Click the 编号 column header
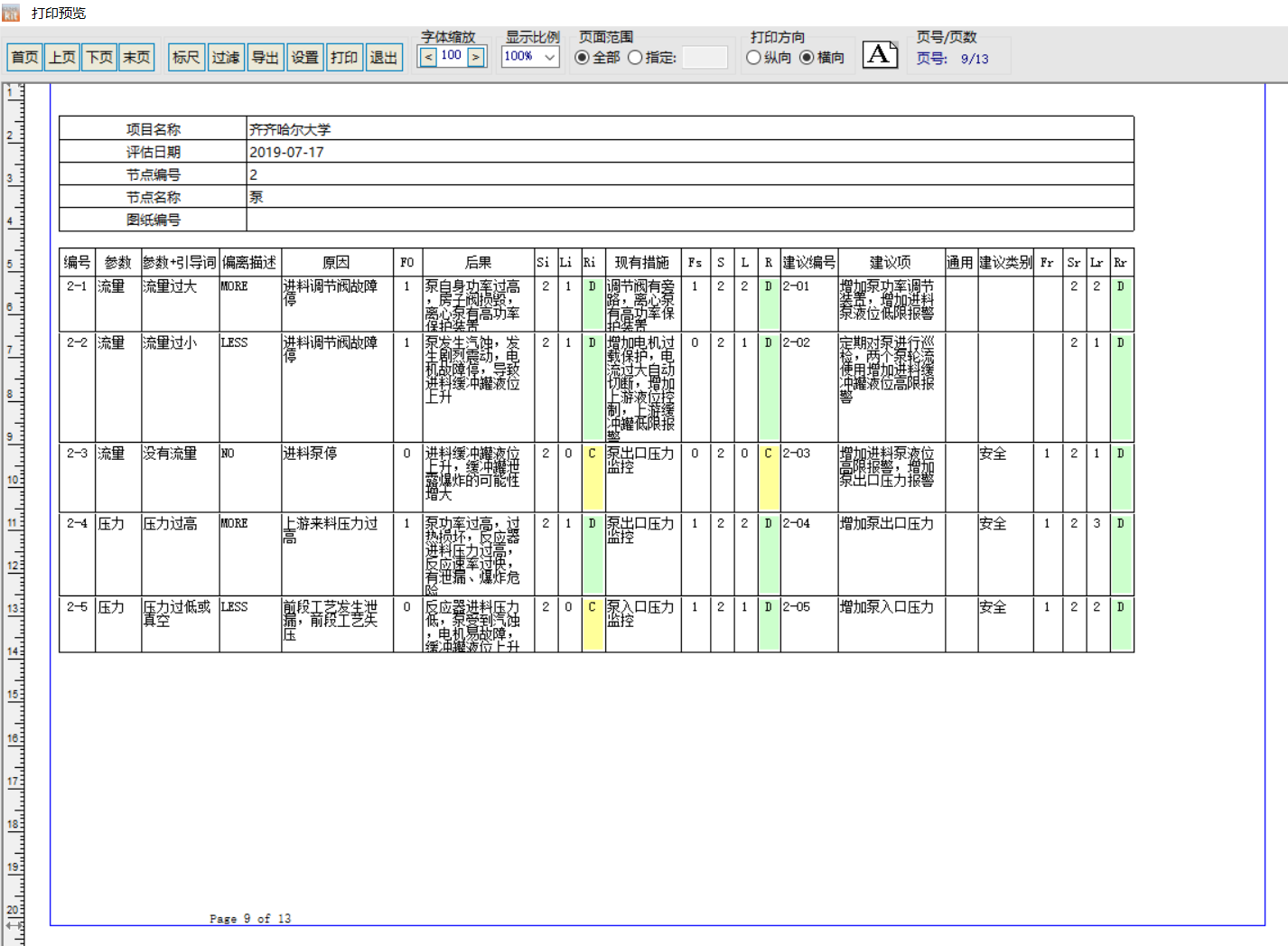 tap(77, 262)
